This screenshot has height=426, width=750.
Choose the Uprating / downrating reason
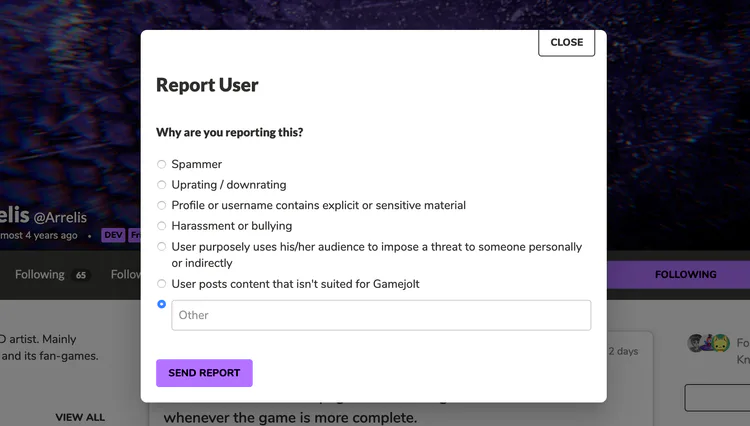(162, 185)
